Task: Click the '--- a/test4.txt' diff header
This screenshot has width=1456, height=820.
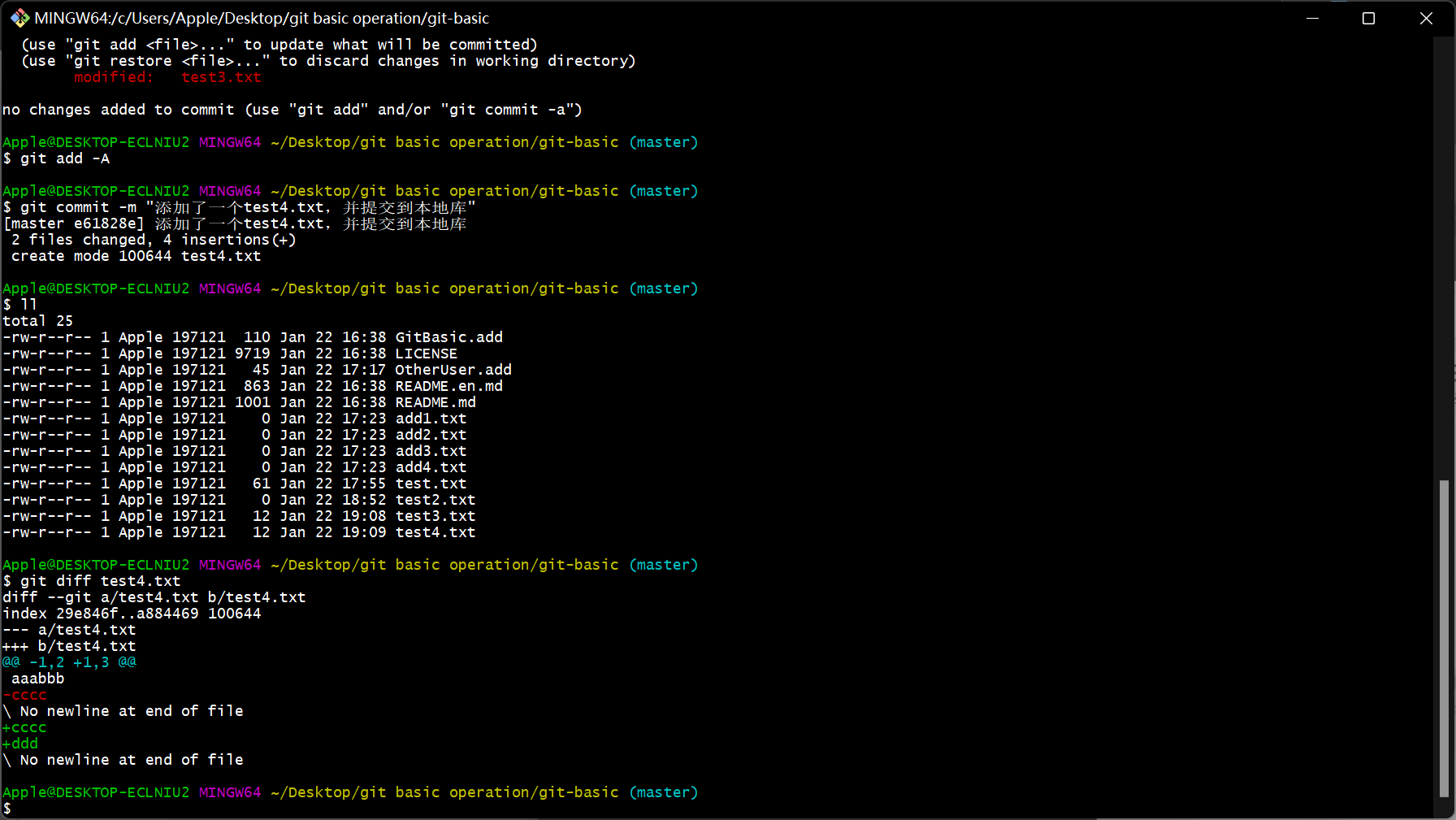Action: pos(69,630)
